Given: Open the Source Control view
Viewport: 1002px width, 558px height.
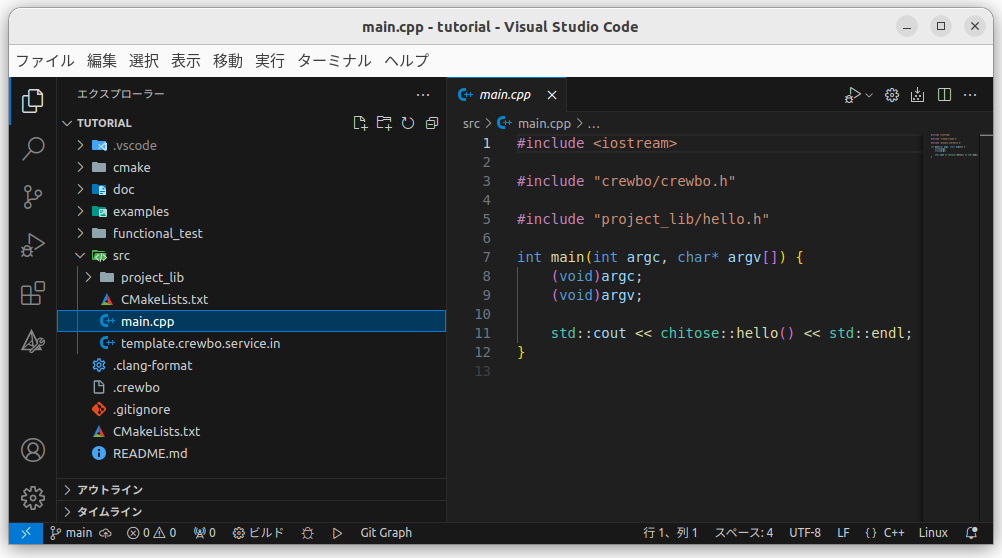Looking at the screenshot, I should 33,197.
